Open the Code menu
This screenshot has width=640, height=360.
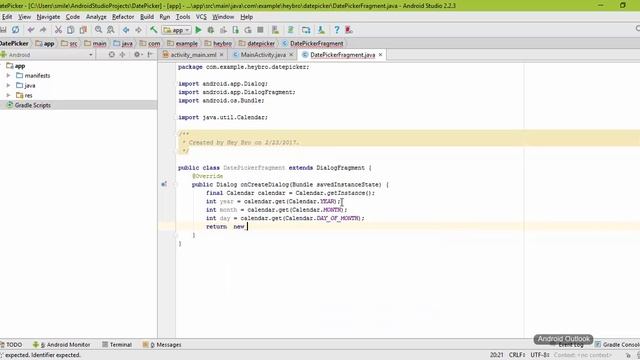(x=73, y=17)
